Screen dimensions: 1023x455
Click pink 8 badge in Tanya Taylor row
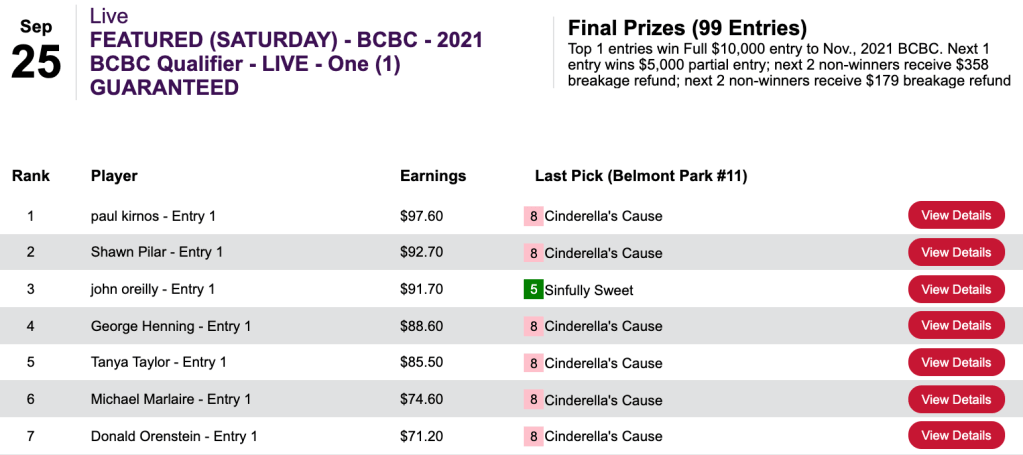[533, 362]
